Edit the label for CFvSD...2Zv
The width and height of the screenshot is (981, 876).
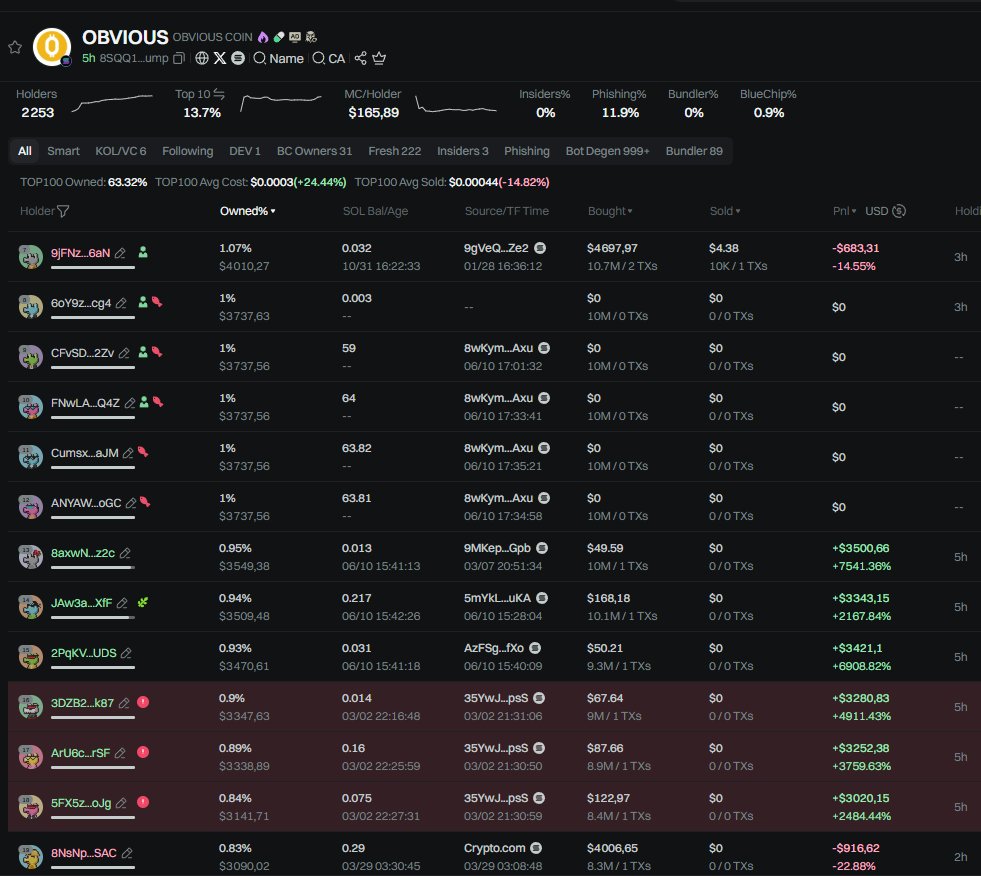click(124, 354)
